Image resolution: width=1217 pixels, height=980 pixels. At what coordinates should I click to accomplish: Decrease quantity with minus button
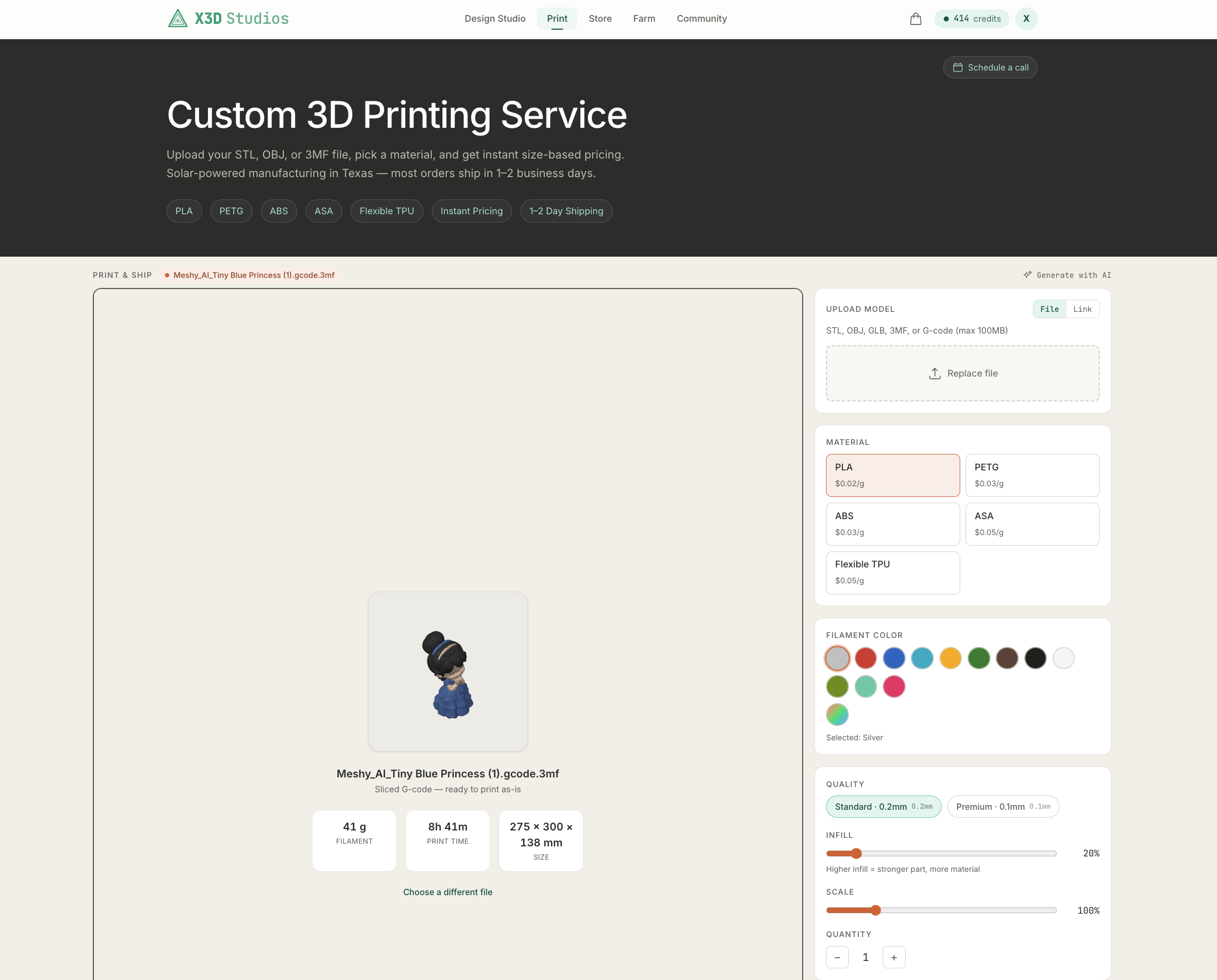pyautogui.click(x=837, y=957)
